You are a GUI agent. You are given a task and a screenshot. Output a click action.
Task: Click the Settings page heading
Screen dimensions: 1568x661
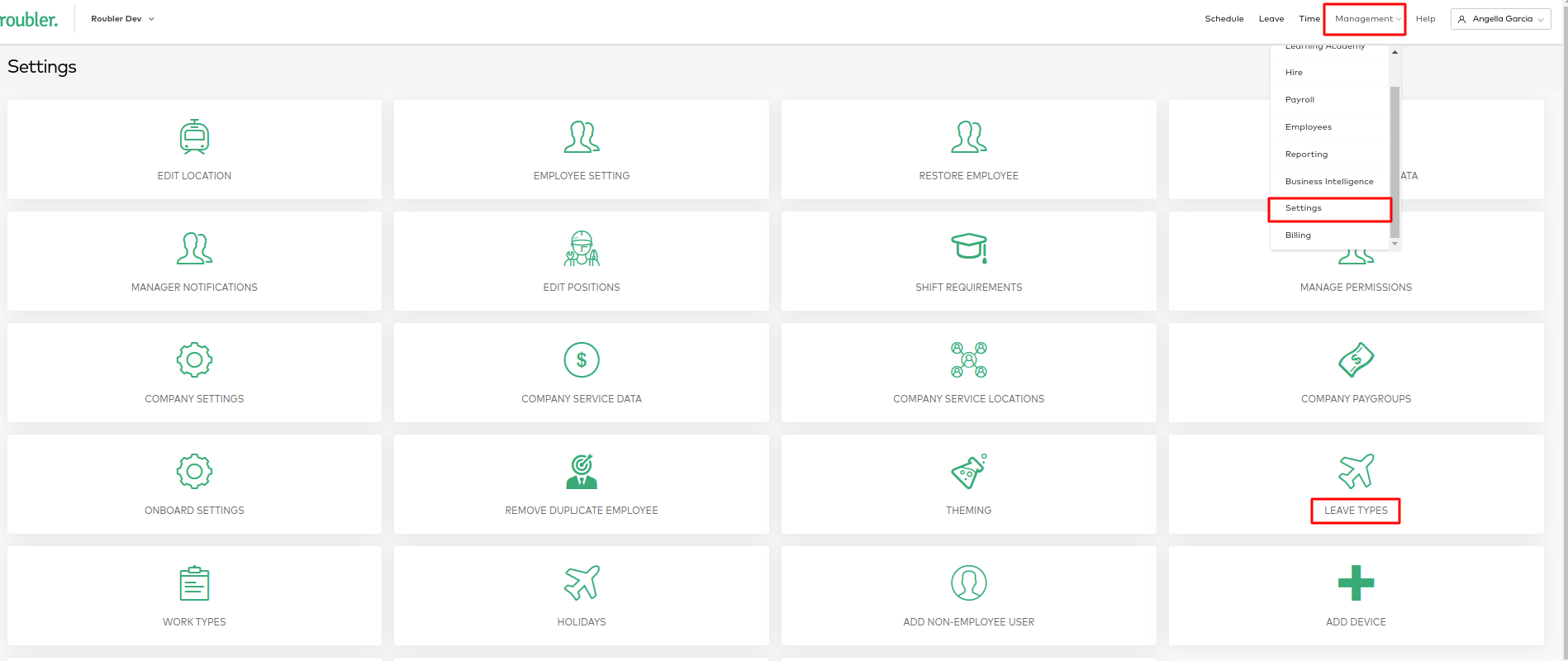[x=42, y=67]
